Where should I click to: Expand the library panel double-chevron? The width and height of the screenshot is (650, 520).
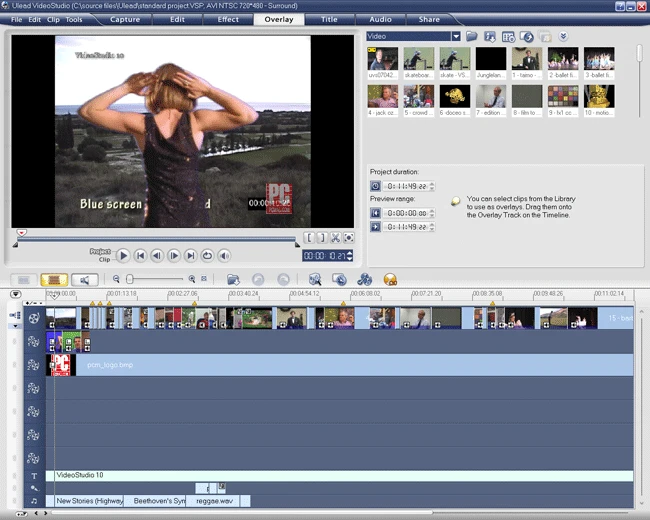click(563, 37)
